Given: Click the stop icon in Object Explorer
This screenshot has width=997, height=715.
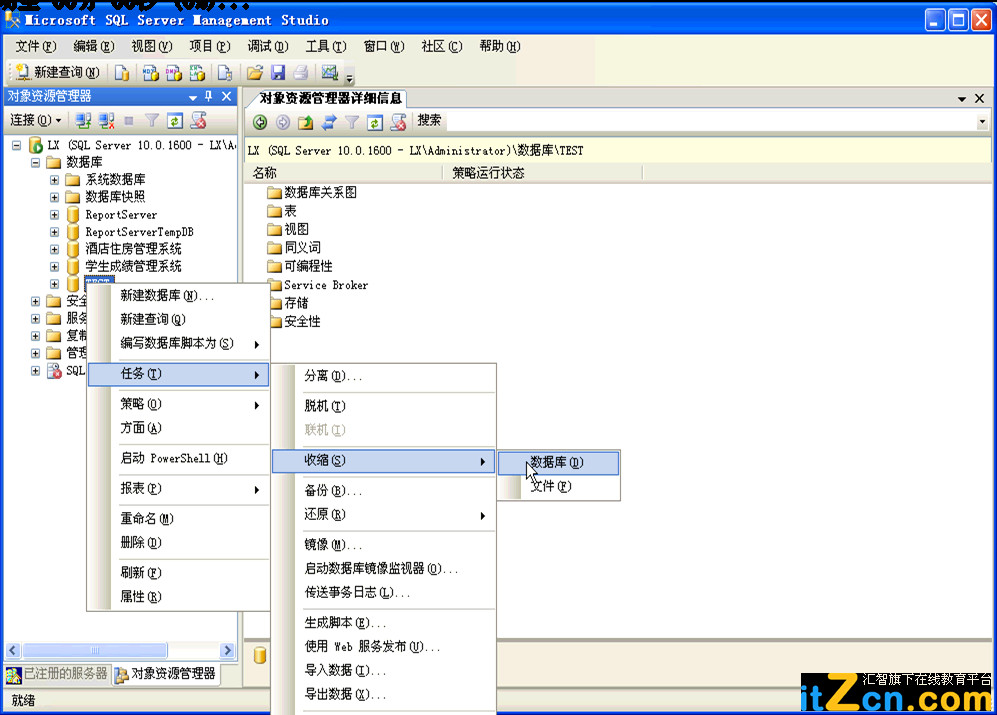Looking at the screenshot, I should [128, 120].
